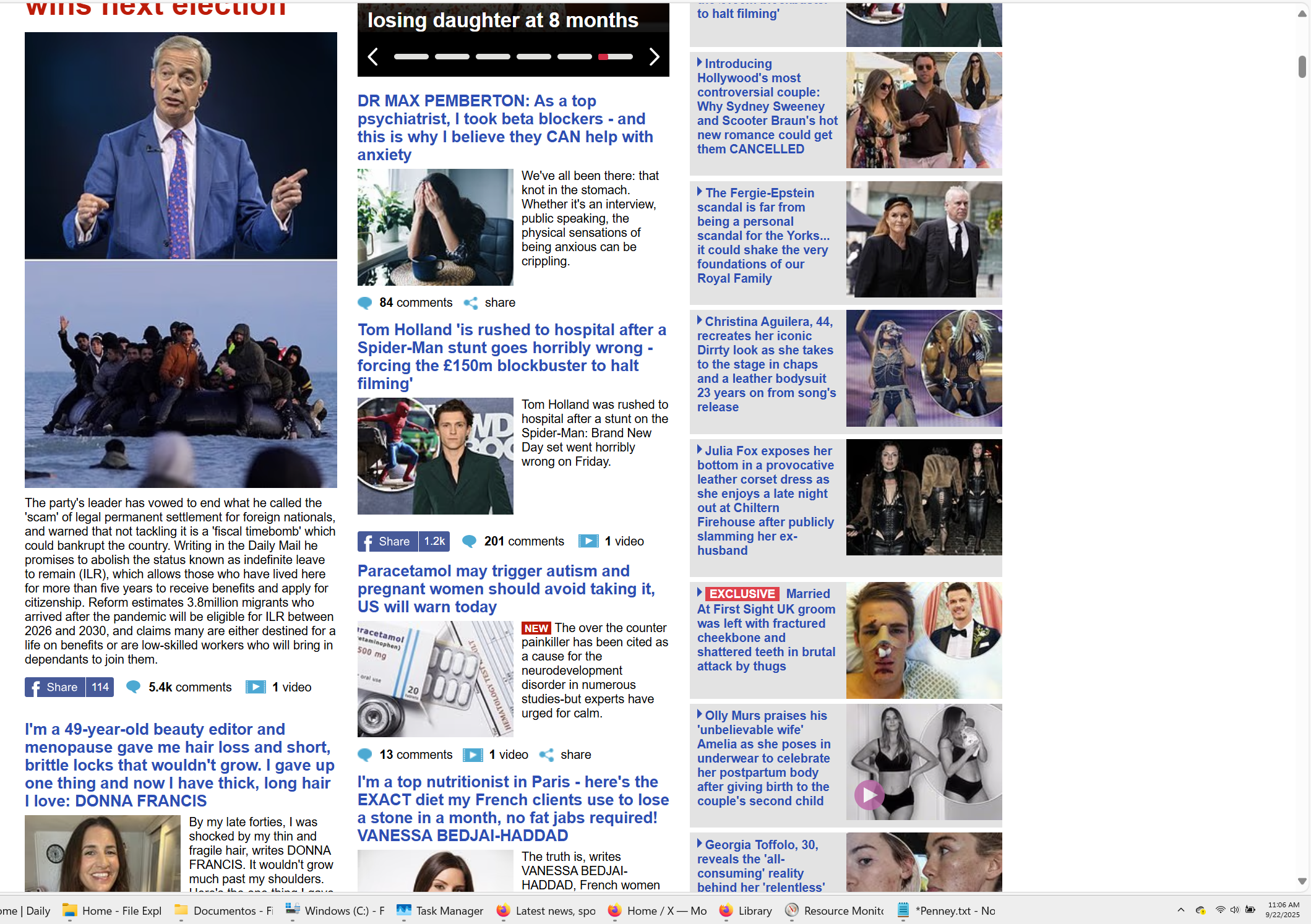Screen dimensions: 1311x924
Task: Switch to Home / X Firefox window
Action: pos(657,910)
